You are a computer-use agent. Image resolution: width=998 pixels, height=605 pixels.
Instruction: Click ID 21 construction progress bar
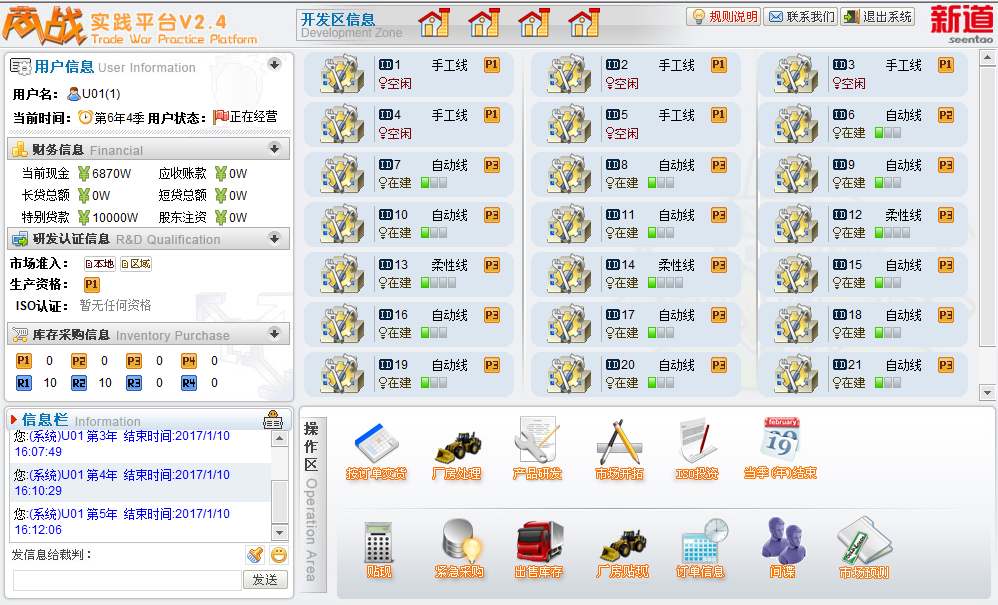888,383
